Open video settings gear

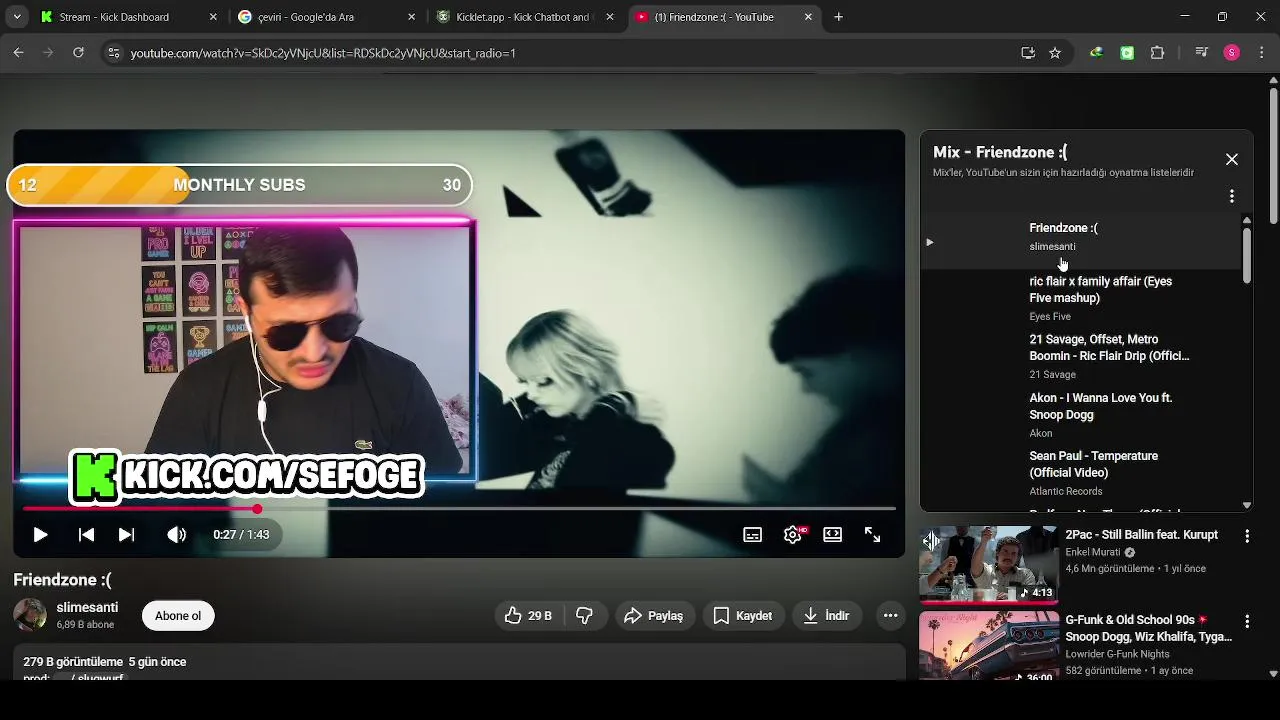(x=793, y=535)
